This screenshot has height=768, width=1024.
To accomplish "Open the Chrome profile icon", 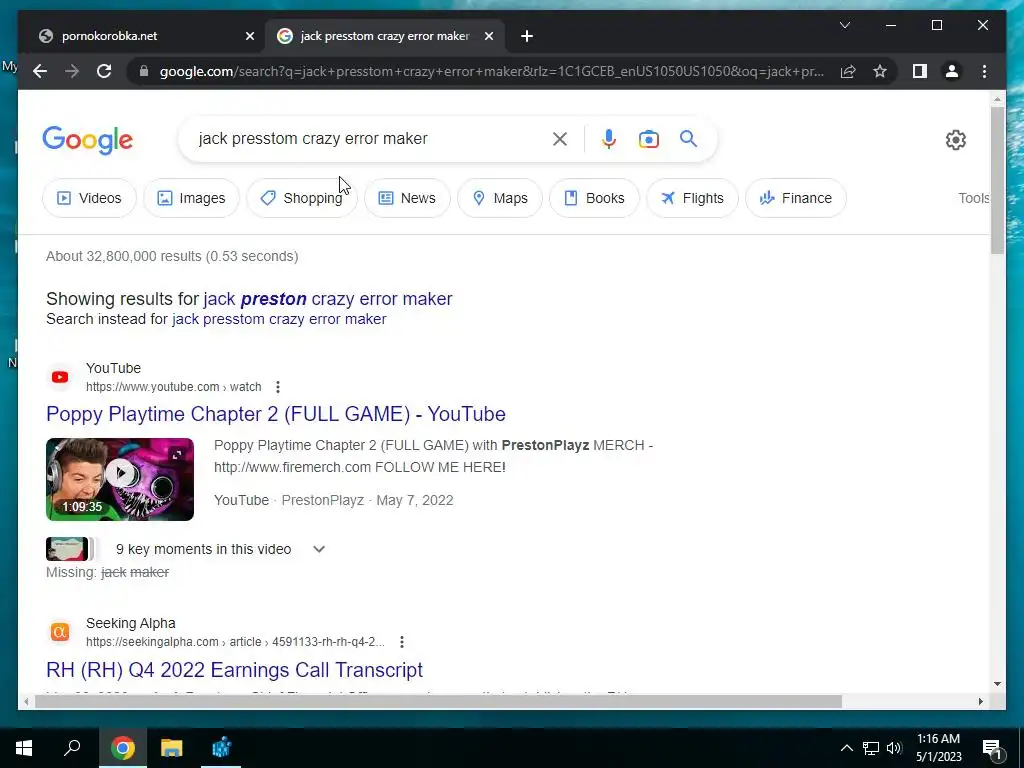I will pyautogui.click(x=952, y=71).
